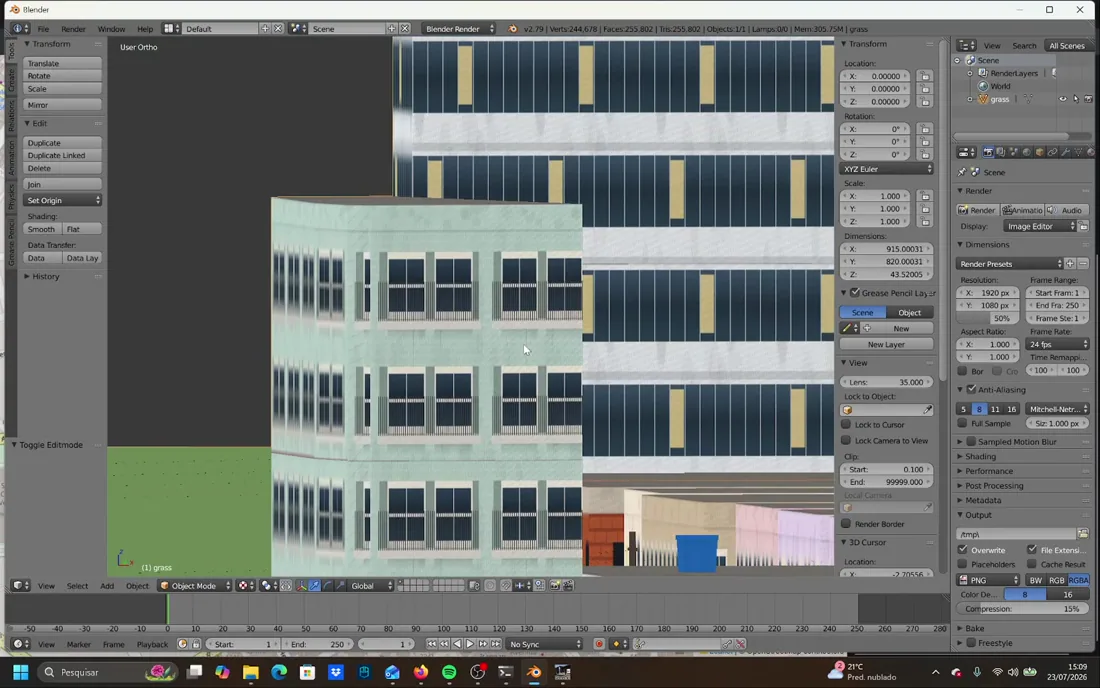Enable Lock to Cursor checkbox

846,425
